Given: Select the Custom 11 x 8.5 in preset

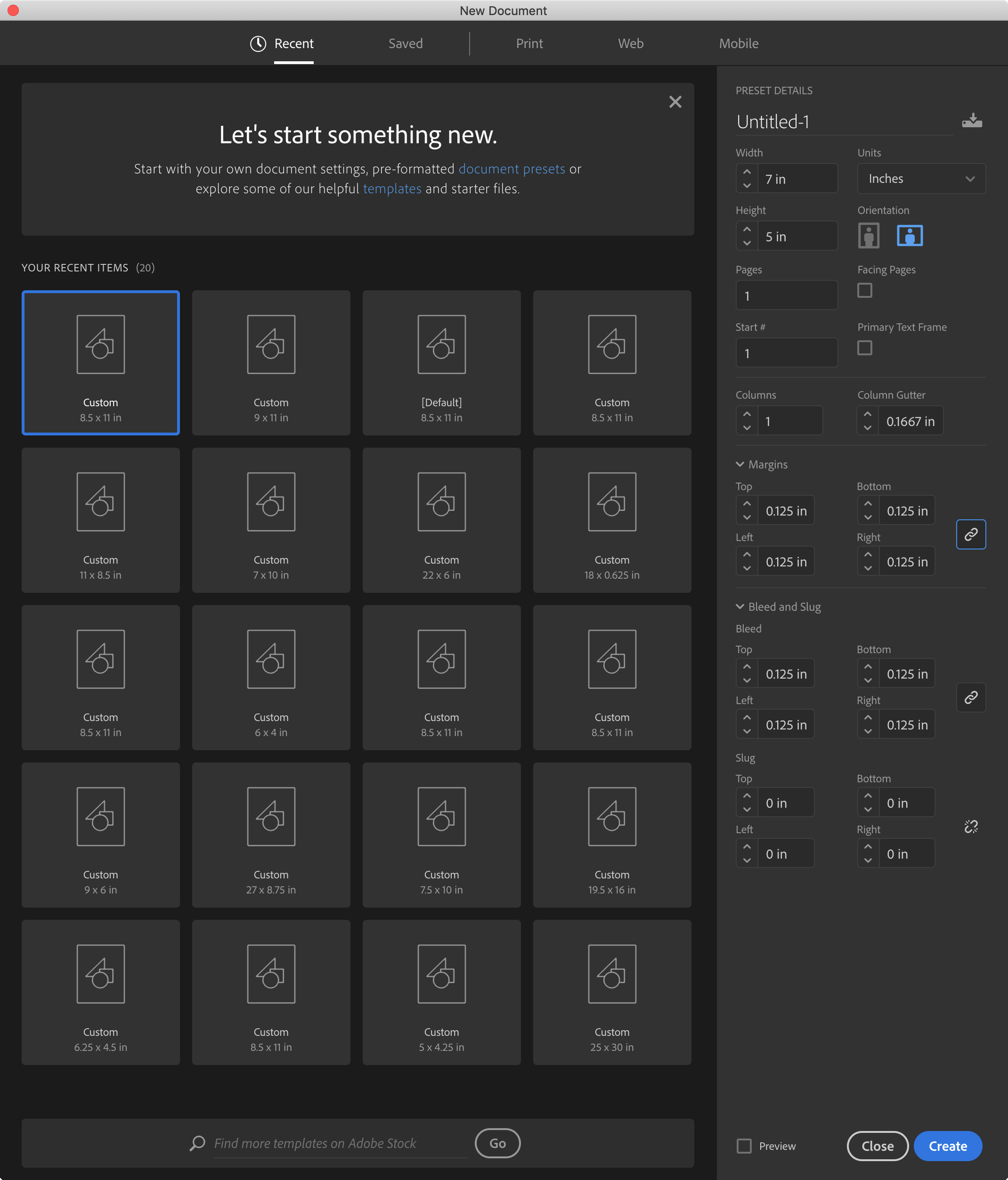Looking at the screenshot, I should click(x=101, y=520).
